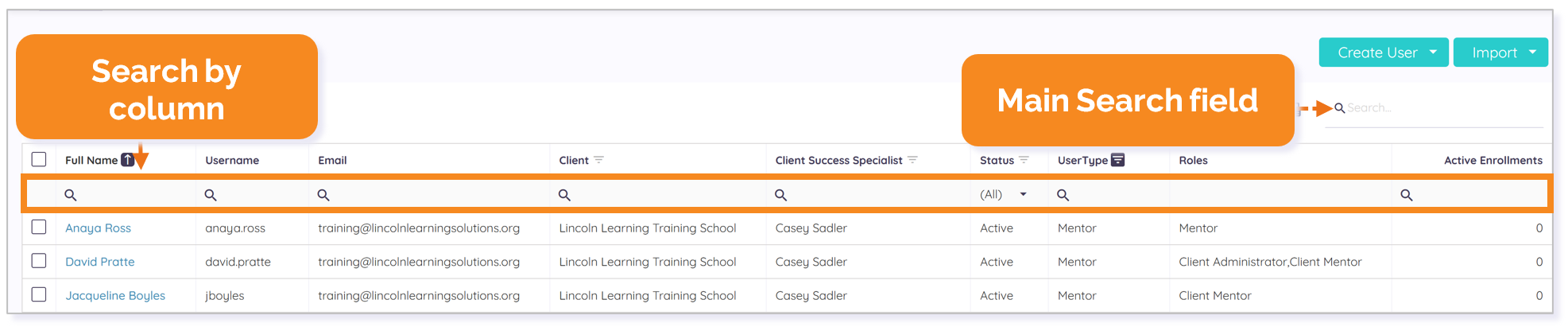Check the box for Jacqueline Boyles
This screenshot has width=1568, height=327.
pyautogui.click(x=39, y=294)
